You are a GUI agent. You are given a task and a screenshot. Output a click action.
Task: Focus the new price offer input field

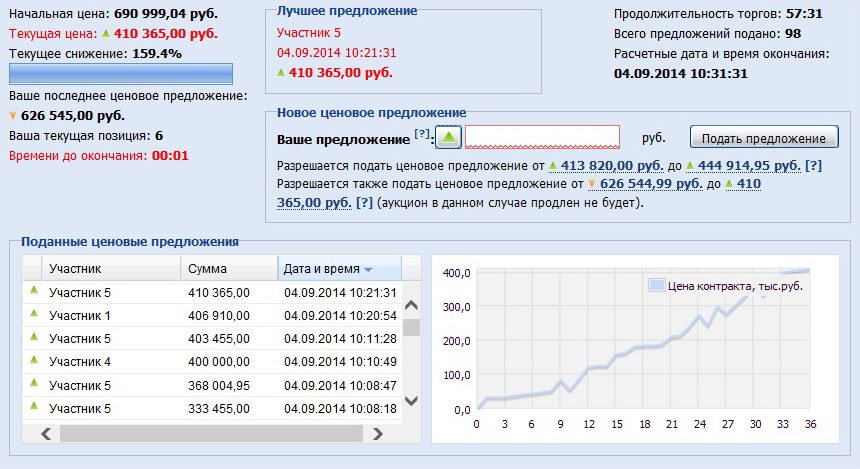tap(542, 138)
